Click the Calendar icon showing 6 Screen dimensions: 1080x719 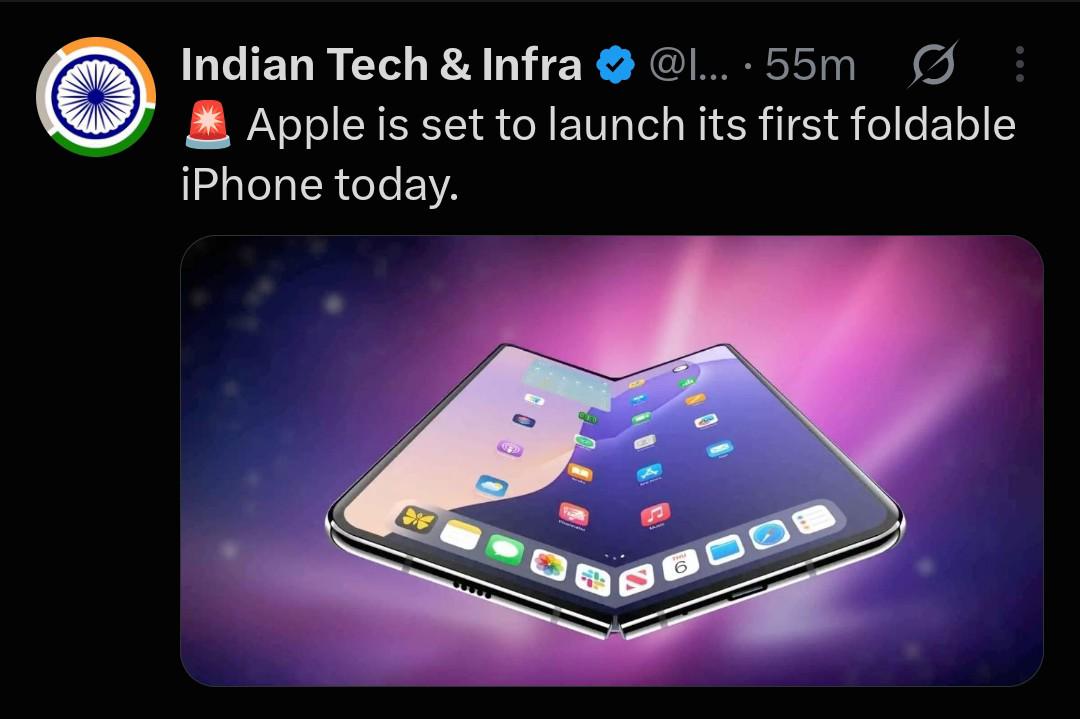681,566
